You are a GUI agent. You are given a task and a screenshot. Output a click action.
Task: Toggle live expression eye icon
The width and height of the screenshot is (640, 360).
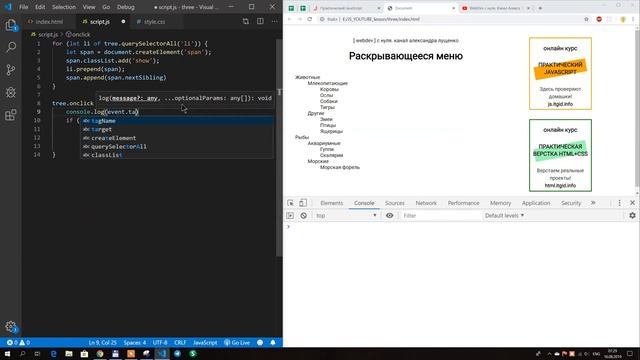(389, 216)
